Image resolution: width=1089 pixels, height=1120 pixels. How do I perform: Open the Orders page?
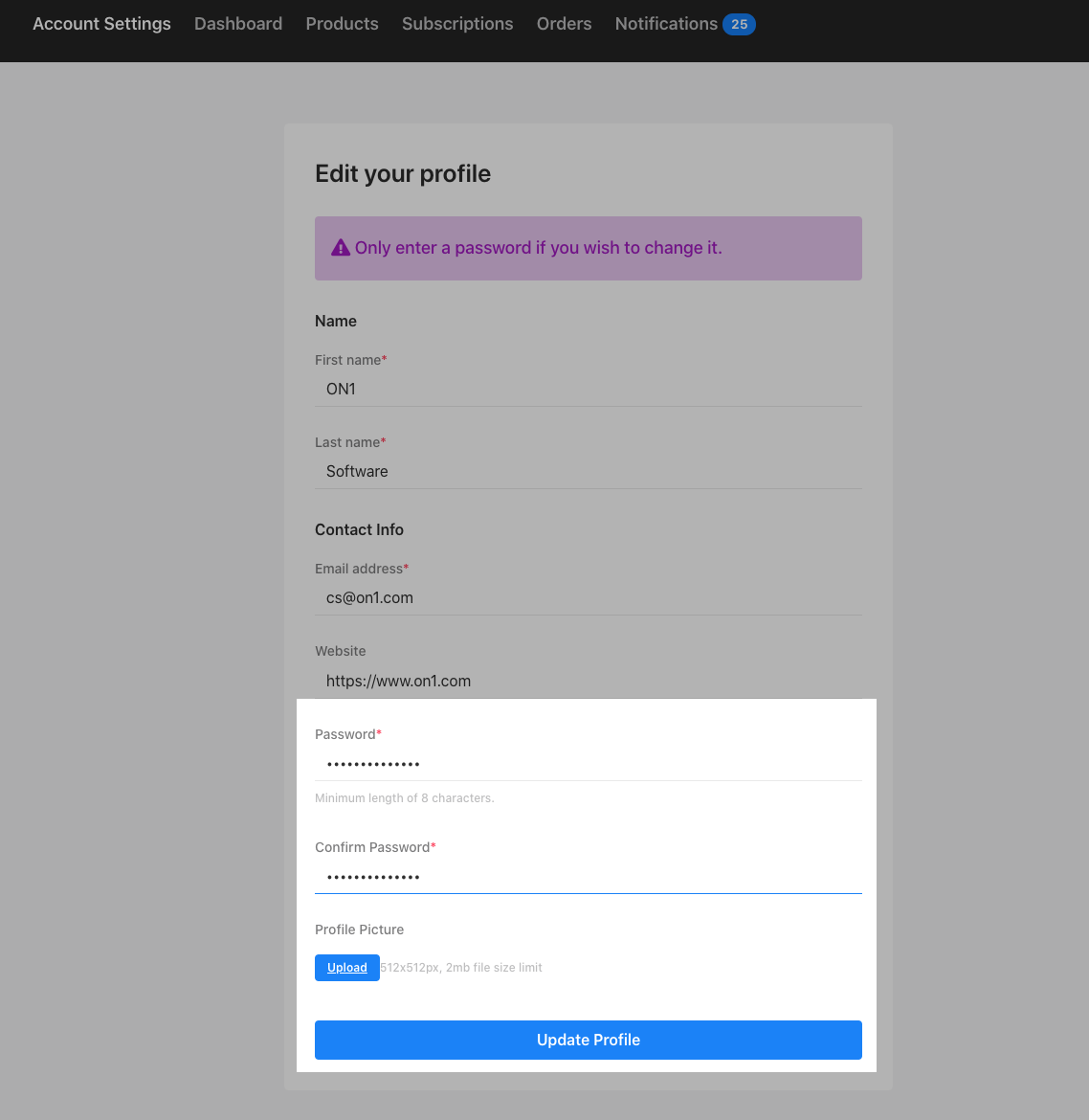[x=564, y=24]
